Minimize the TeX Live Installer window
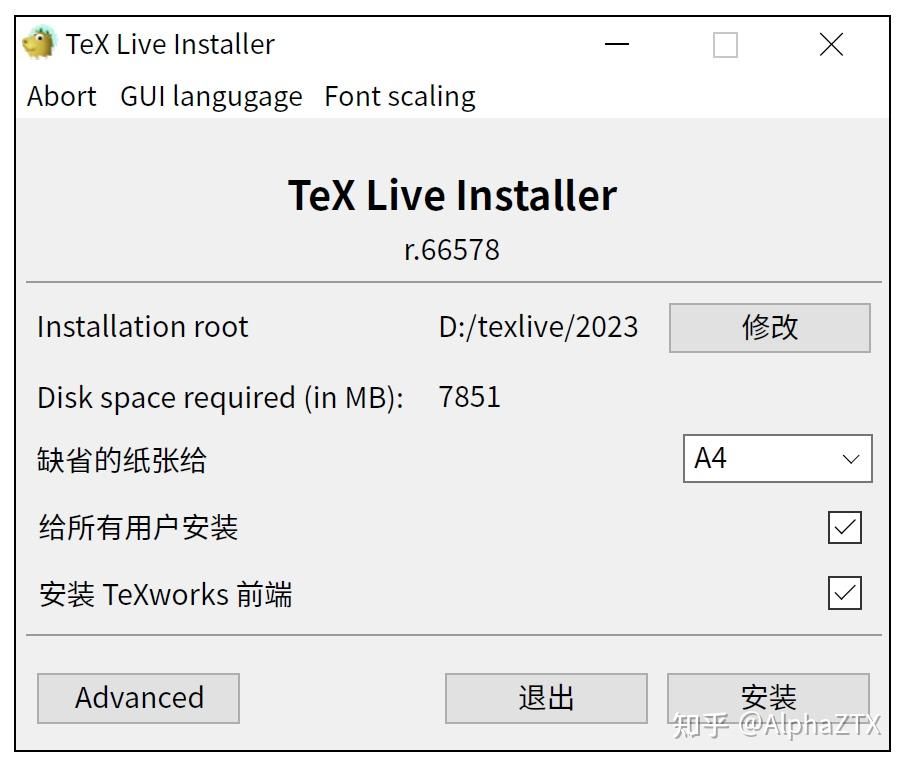904x766 pixels. tap(617, 44)
